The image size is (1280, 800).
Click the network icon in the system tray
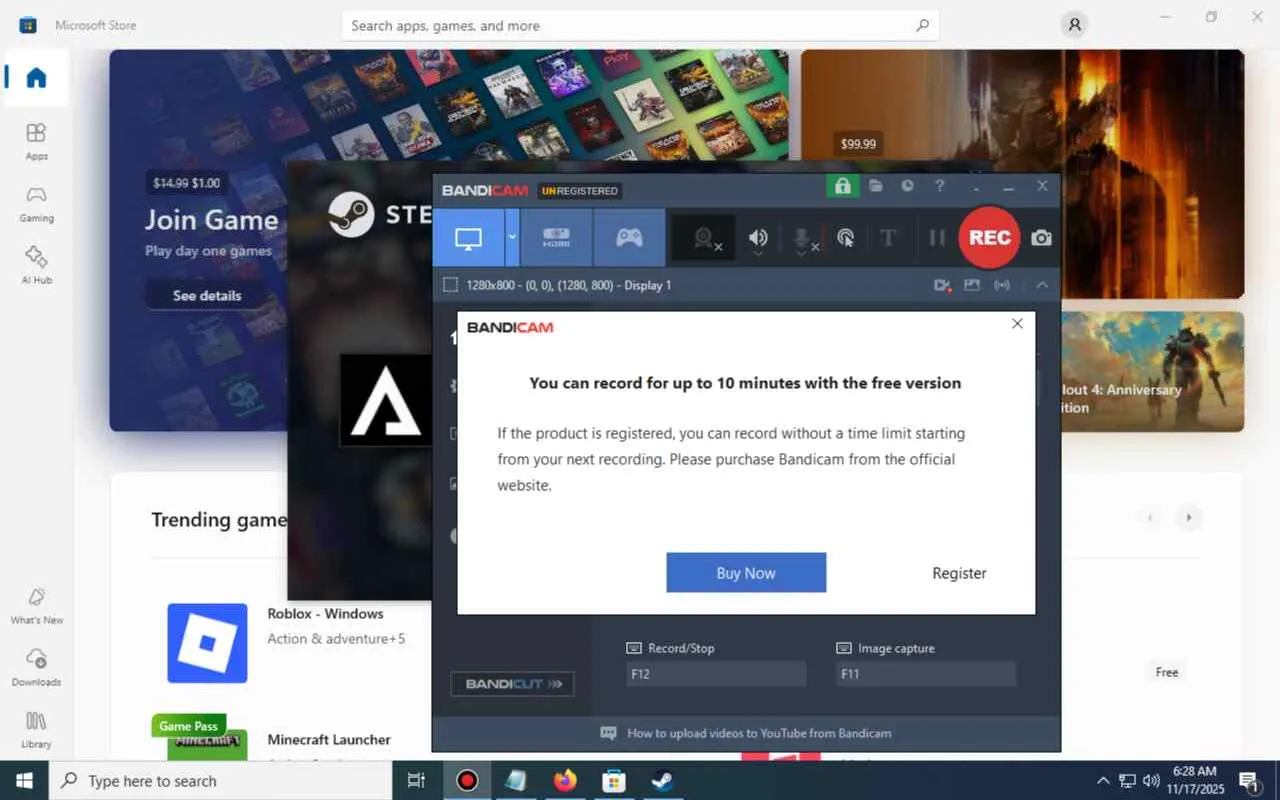point(1127,781)
